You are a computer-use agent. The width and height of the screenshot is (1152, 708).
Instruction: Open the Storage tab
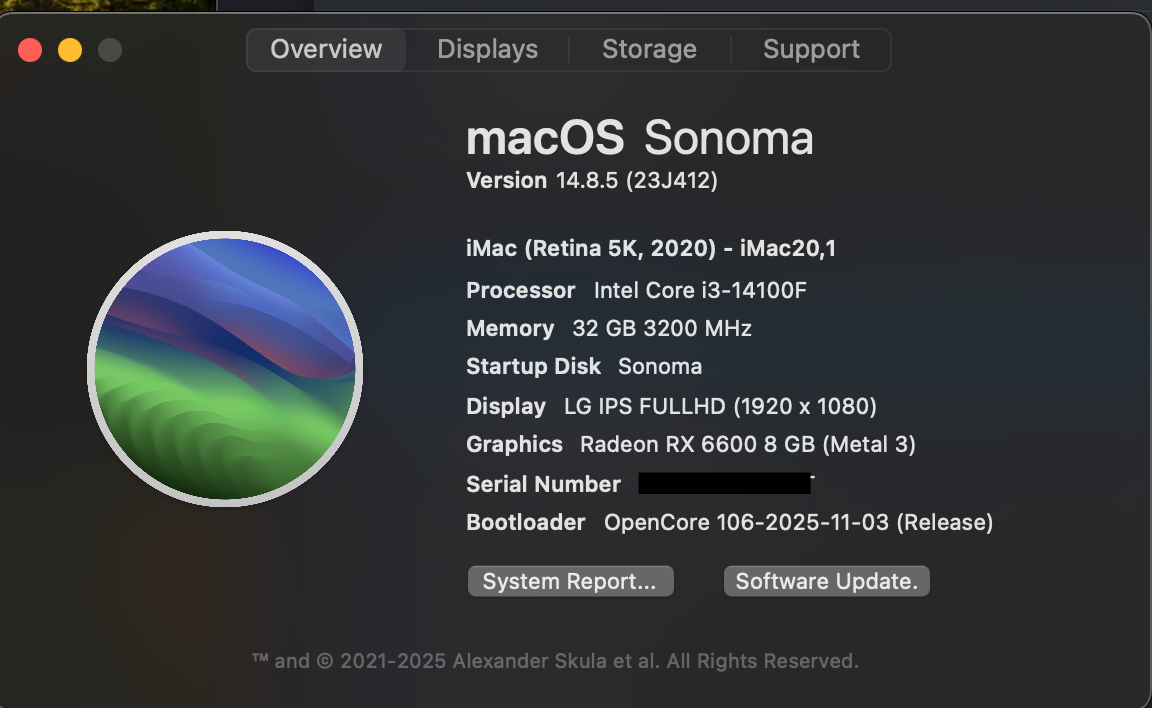649,50
